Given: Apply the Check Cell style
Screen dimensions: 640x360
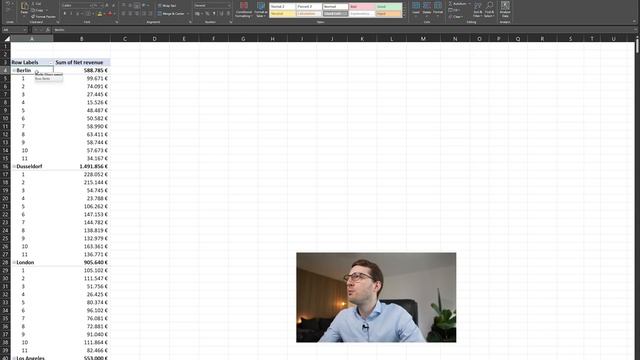Looking at the screenshot, I should click(x=336, y=13).
